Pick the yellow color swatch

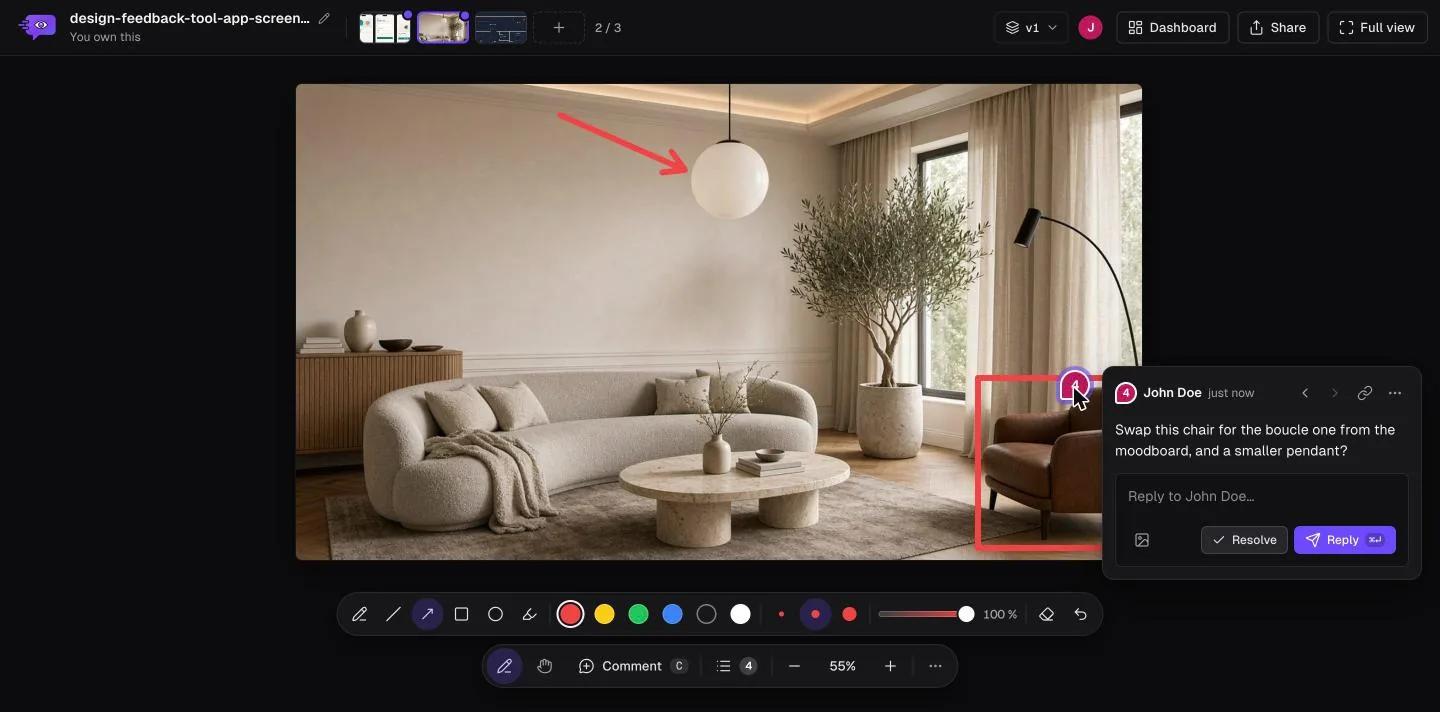tap(604, 614)
